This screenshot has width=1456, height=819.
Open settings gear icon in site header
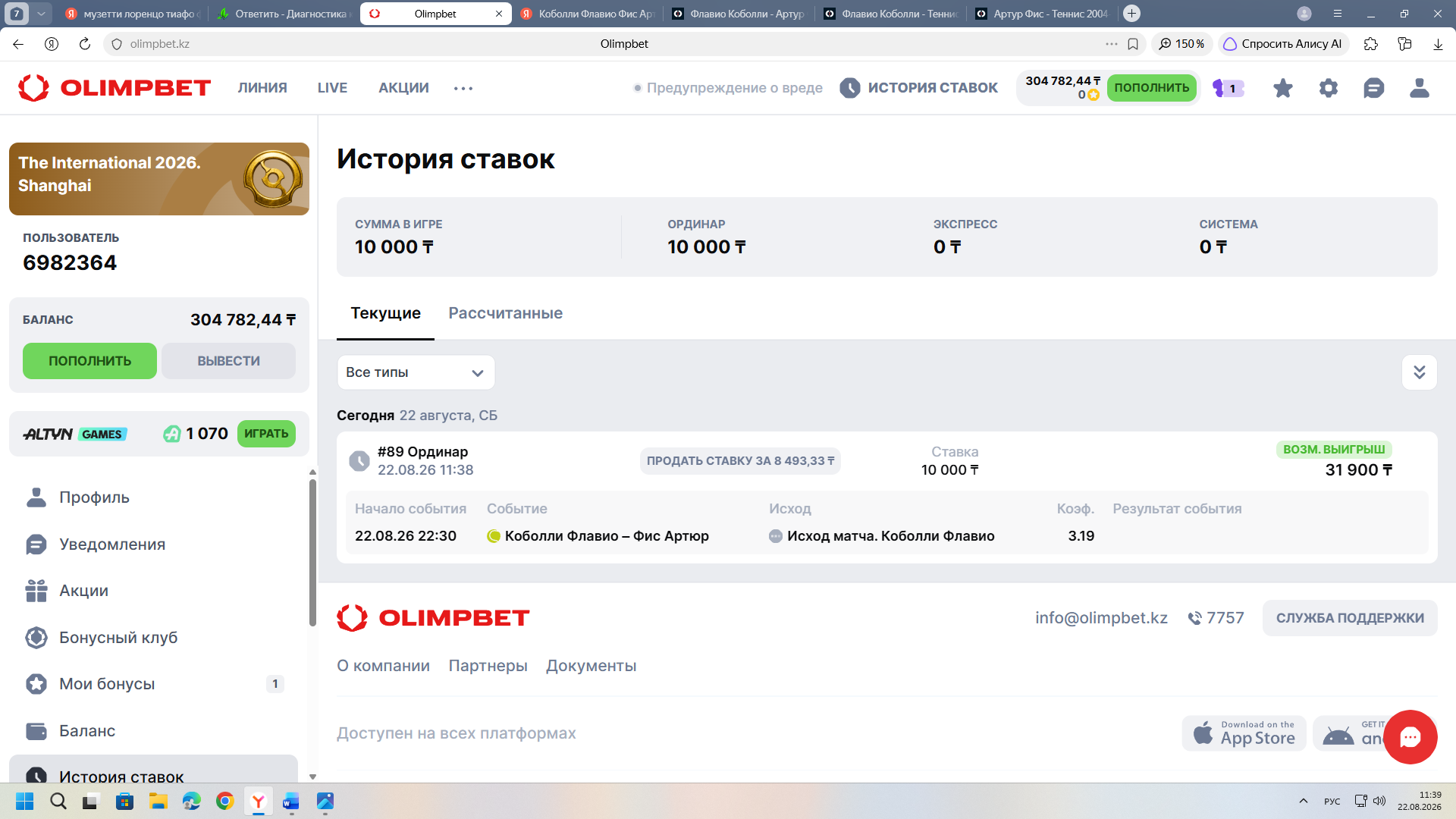click(1329, 88)
